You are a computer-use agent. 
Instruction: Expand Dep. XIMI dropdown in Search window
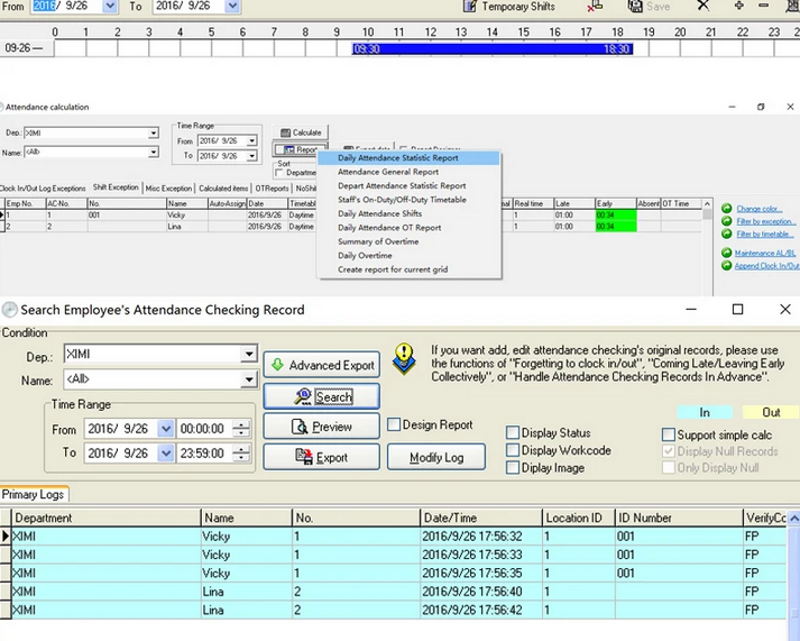[249, 354]
